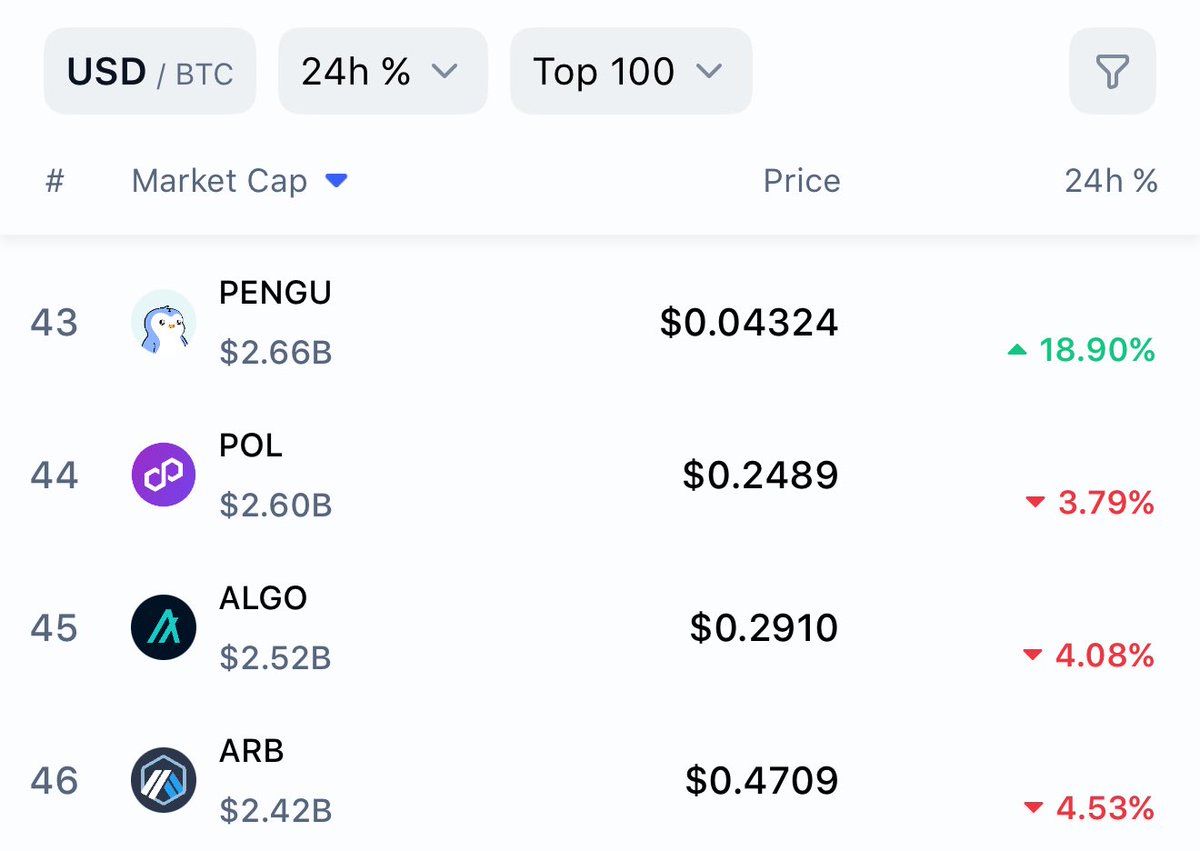Switch currency to BTC
This screenshot has width=1200, height=851.
tap(207, 74)
